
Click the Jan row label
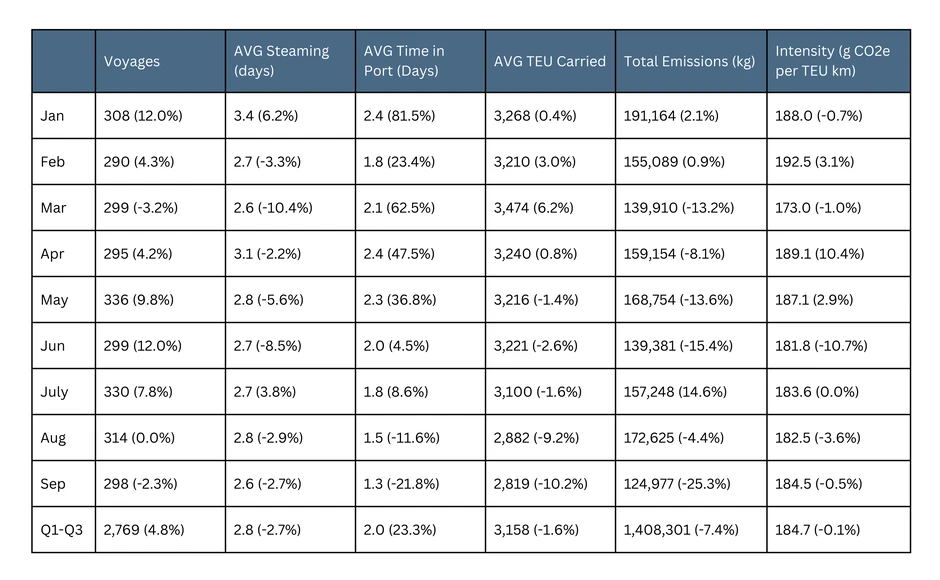(x=52, y=116)
